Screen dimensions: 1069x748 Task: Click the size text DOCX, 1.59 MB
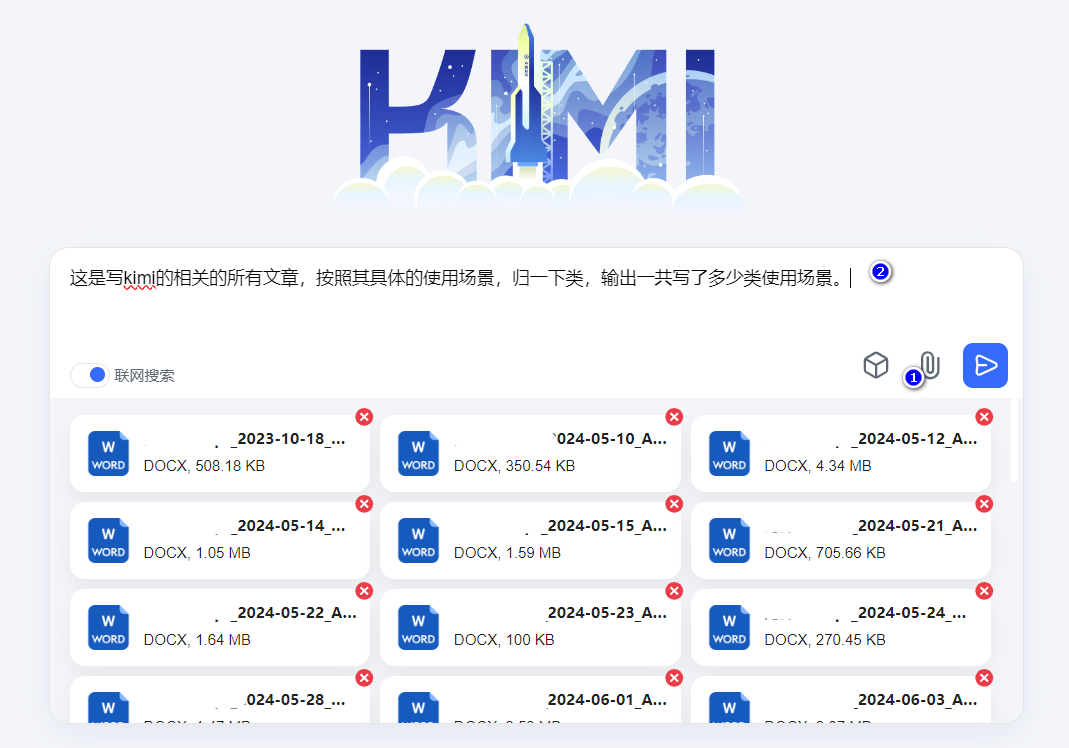coord(507,553)
